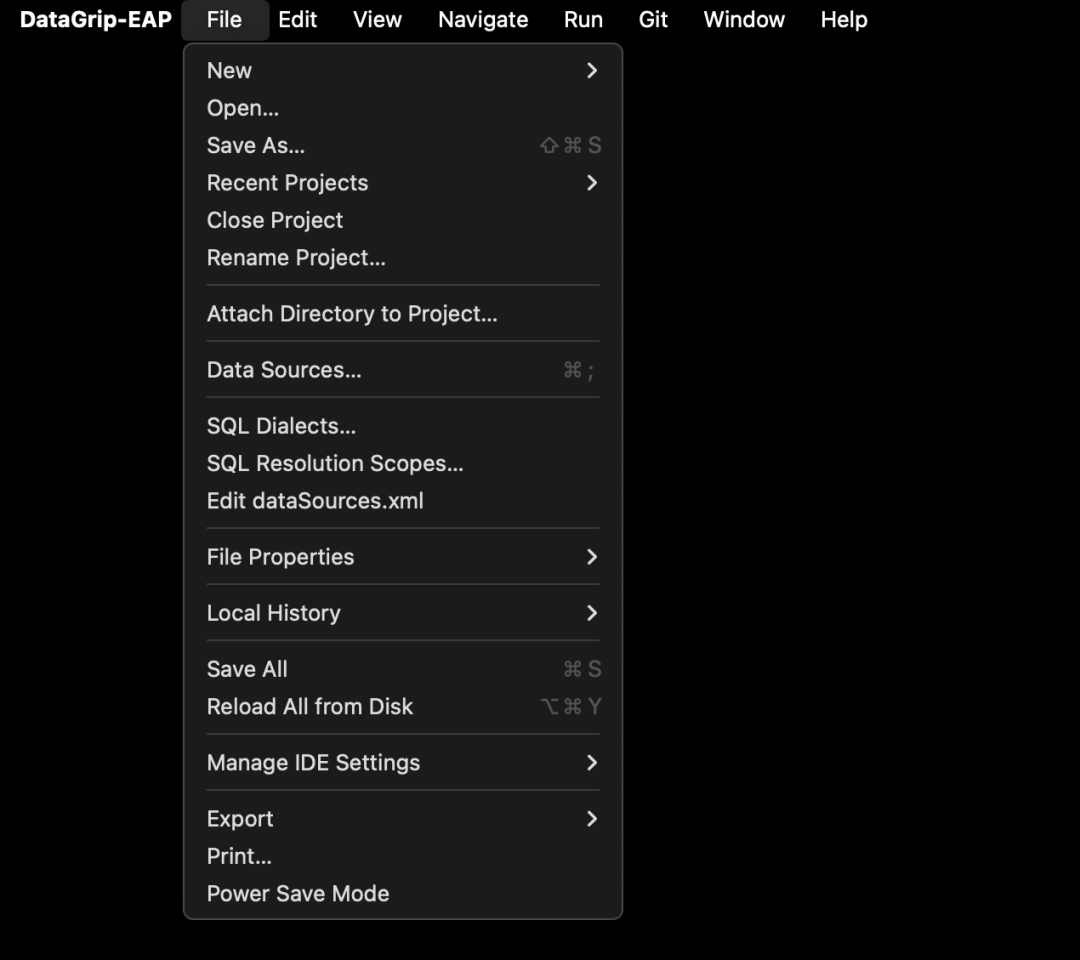Select Save As... menu entry
Viewport: 1080px width, 960px height.
click(403, 145)
